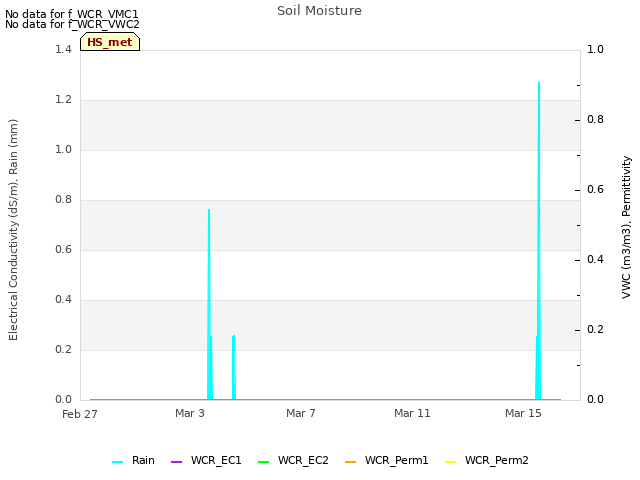Viewport: 640px width, 480px height.
Task: Click the right axis 0.2 tick label
Action: tap(595, 329)
